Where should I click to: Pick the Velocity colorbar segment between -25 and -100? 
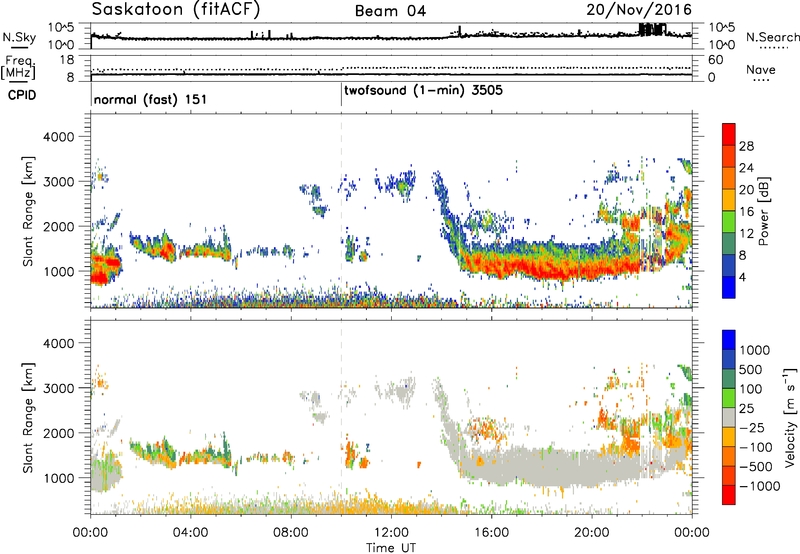pyautogui.click(x=729, y=437)
